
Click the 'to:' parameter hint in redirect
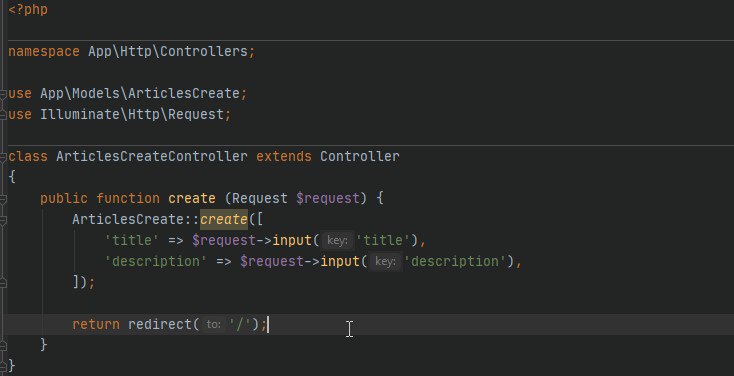click(213, 324)
